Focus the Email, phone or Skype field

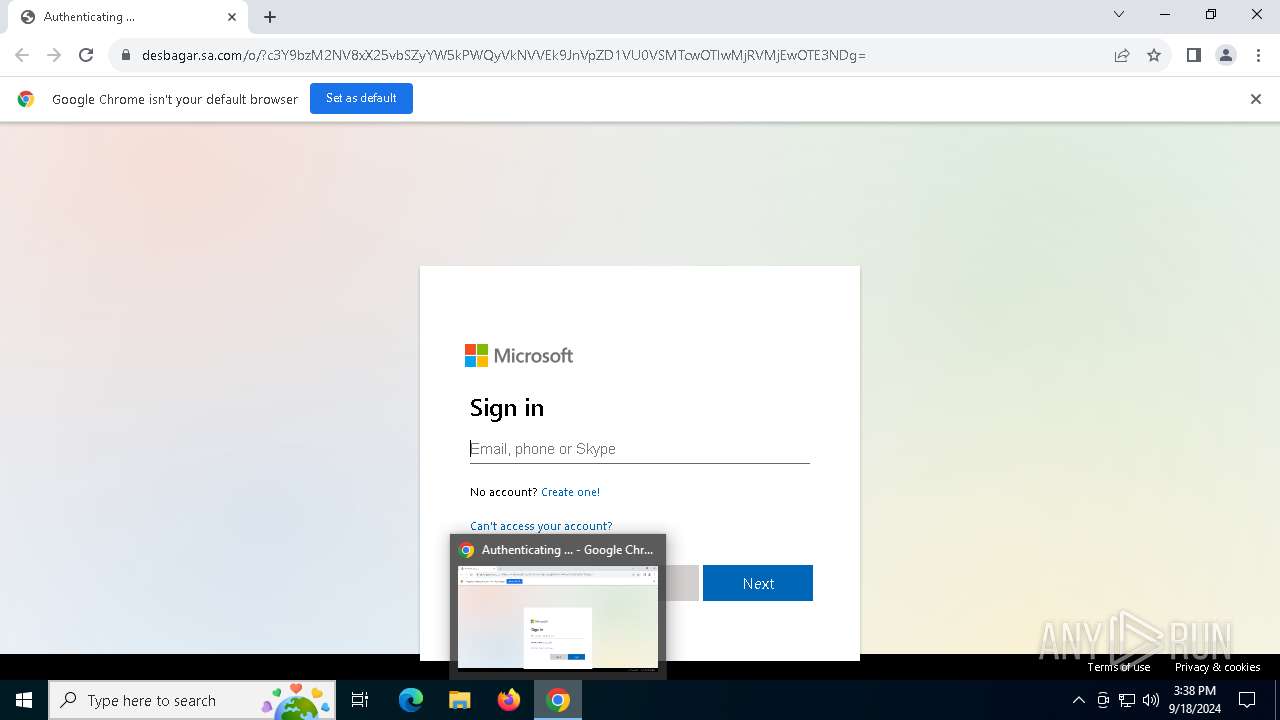pyautogui.click(x=640, y=449)
